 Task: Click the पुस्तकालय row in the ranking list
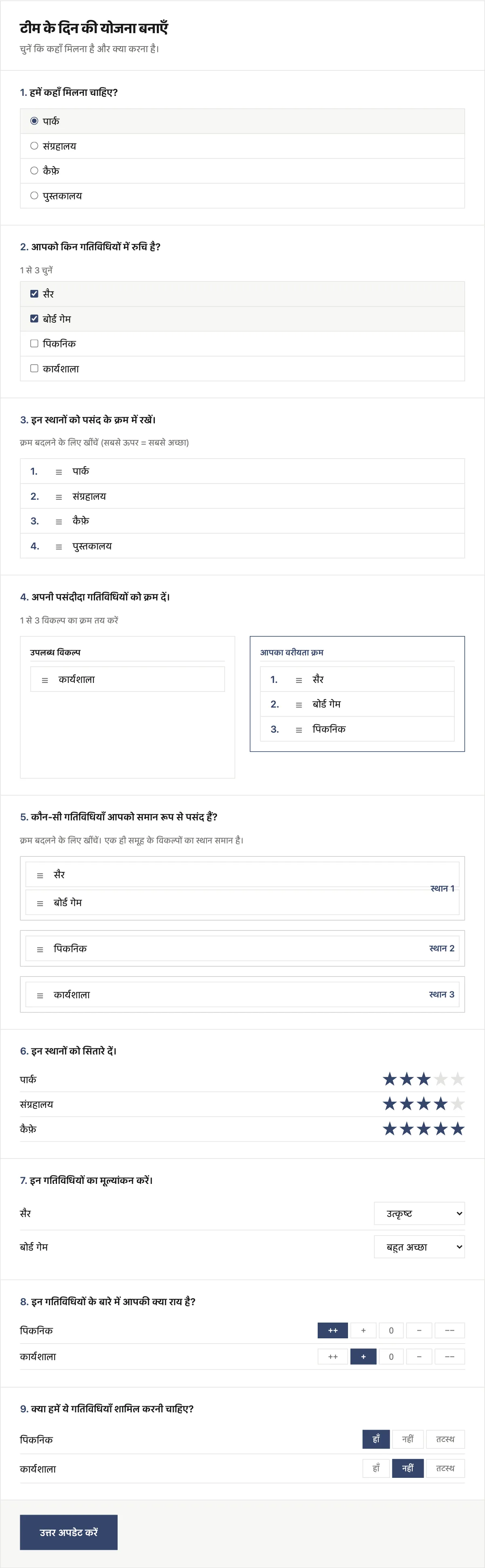[x=242, y=546]
